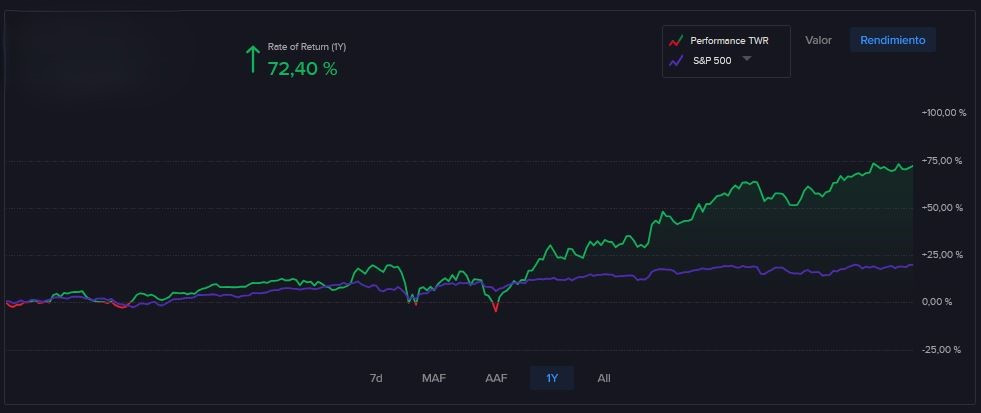Viewport: 981px width, 413px height.
Task: Switch to the Valor view
Action: point(818,40)
